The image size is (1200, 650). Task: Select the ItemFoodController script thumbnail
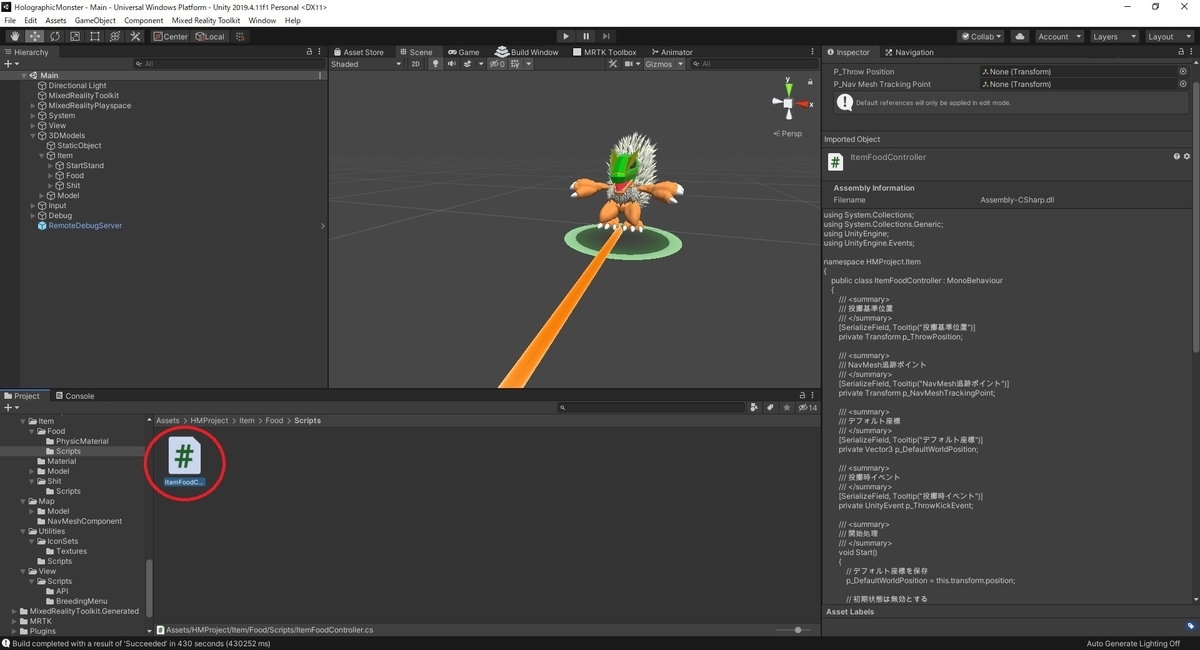click(x=184, y=456)
